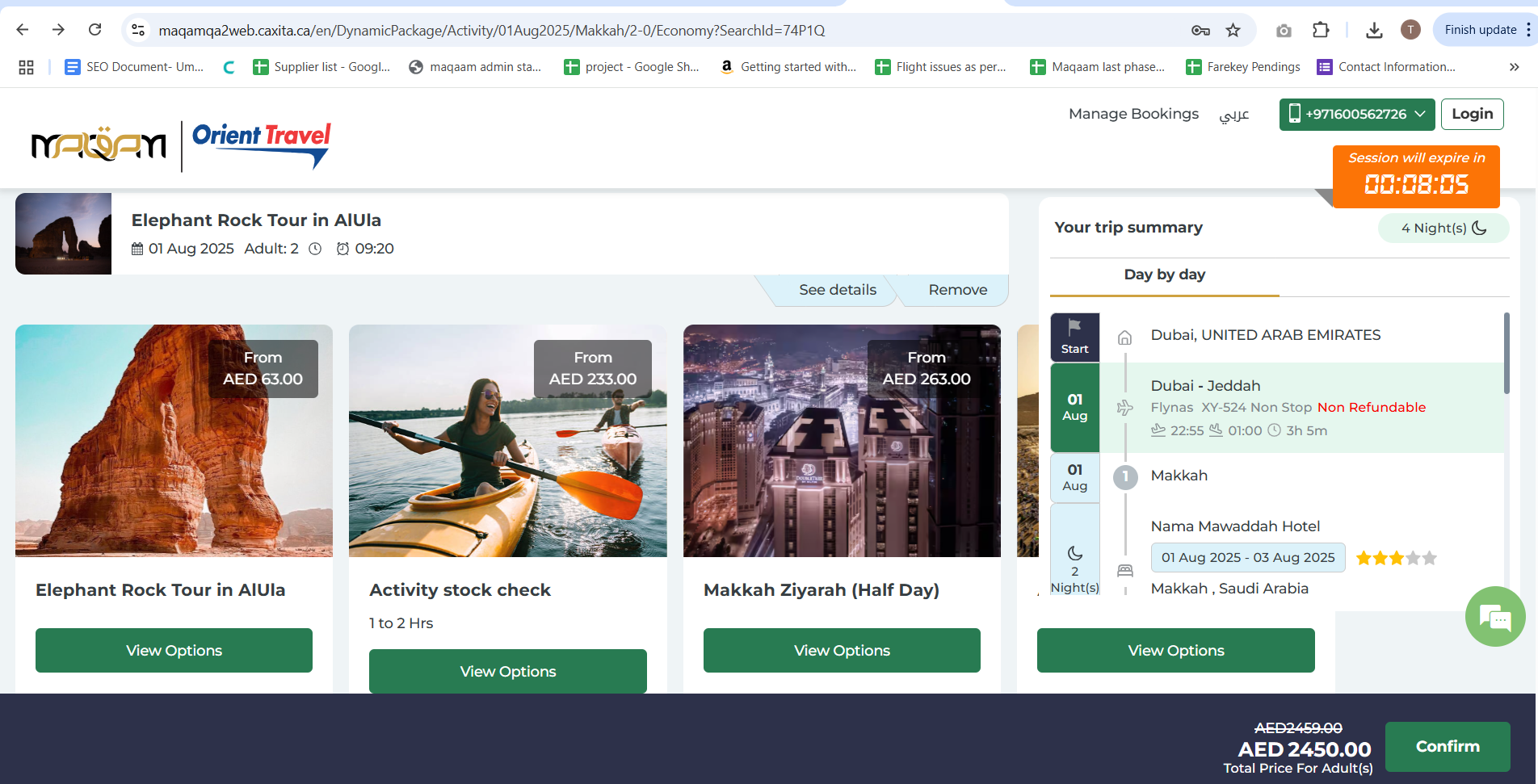Select the Day by day tab
Viewport: 1538px width, 784px height.
[x=1164, y=275]
